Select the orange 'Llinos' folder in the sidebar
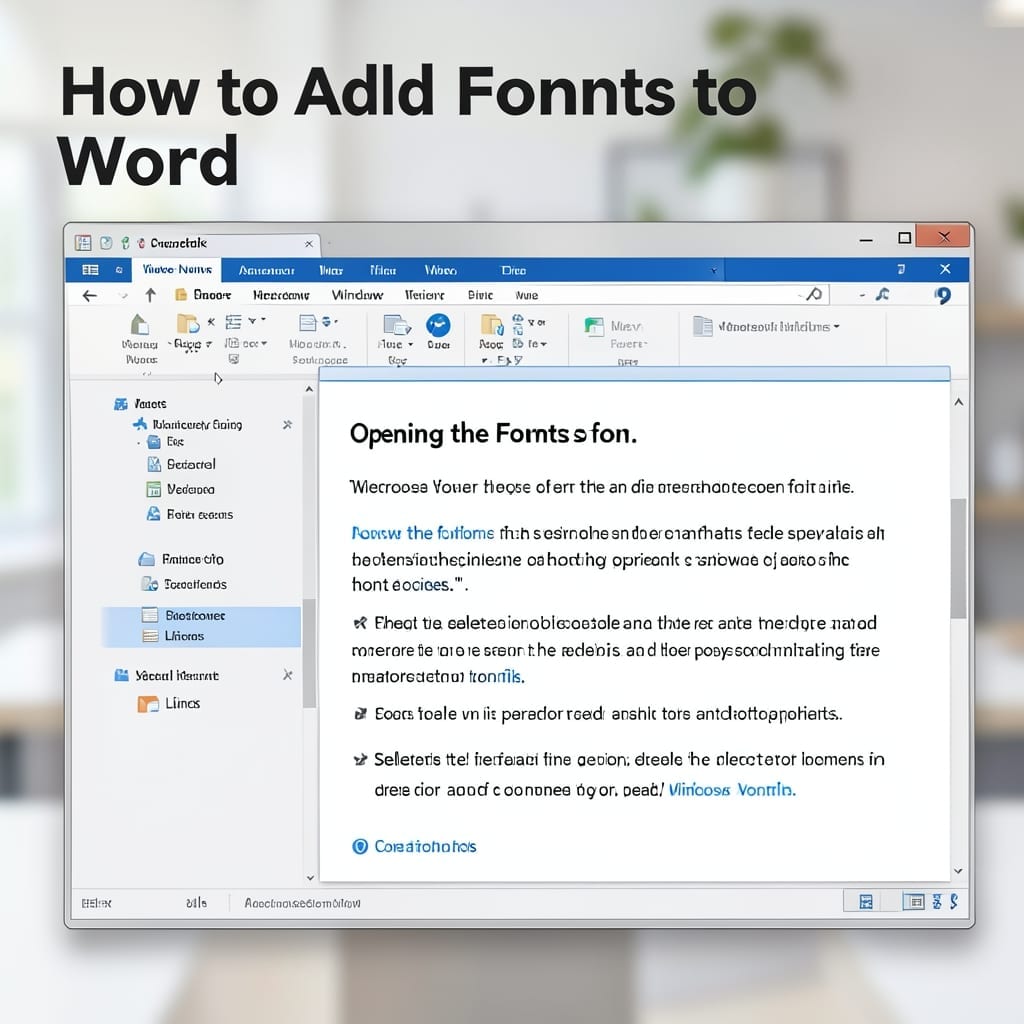 [168, 703]
